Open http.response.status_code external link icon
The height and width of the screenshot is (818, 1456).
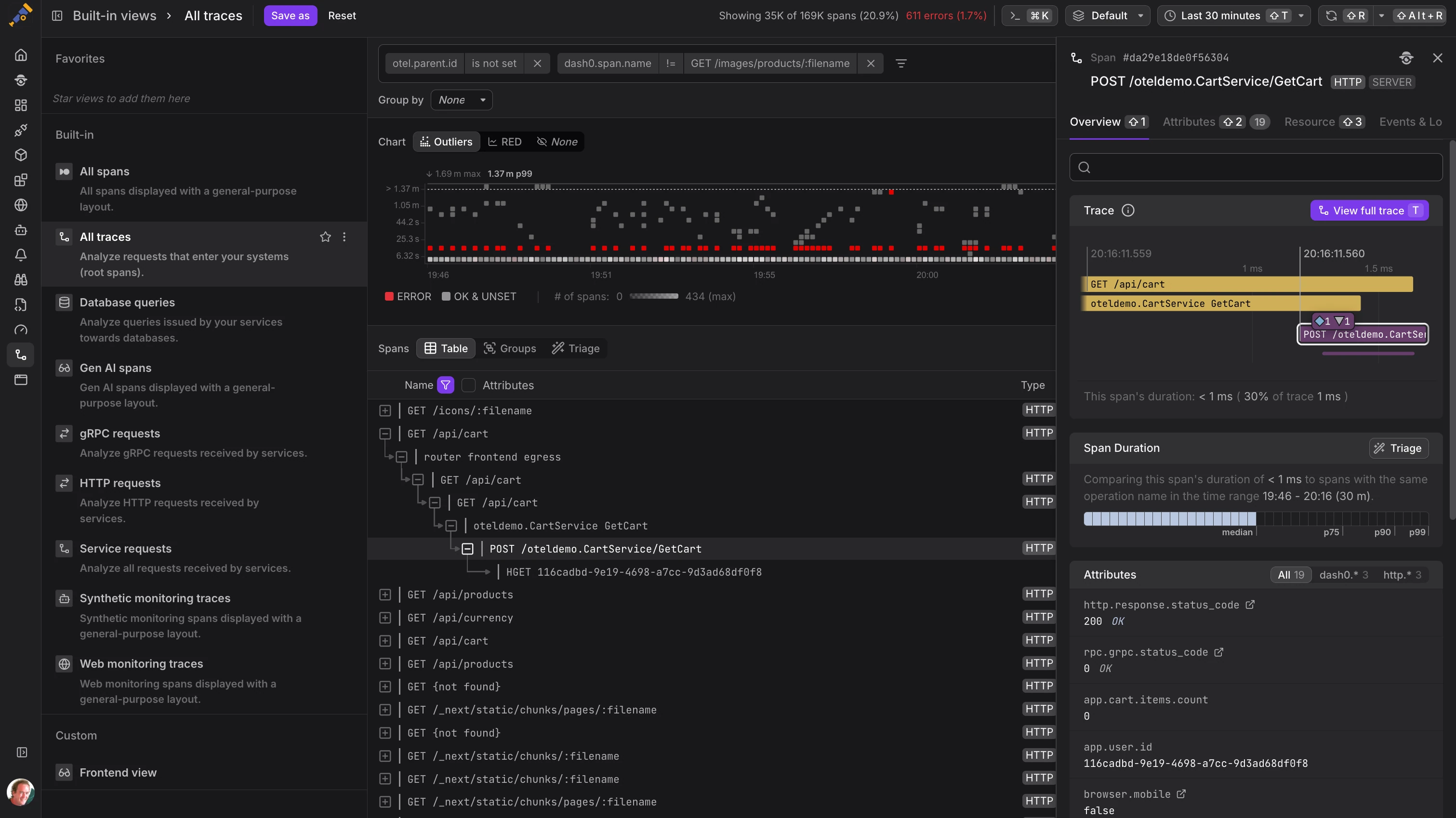tap(1250, 605)
